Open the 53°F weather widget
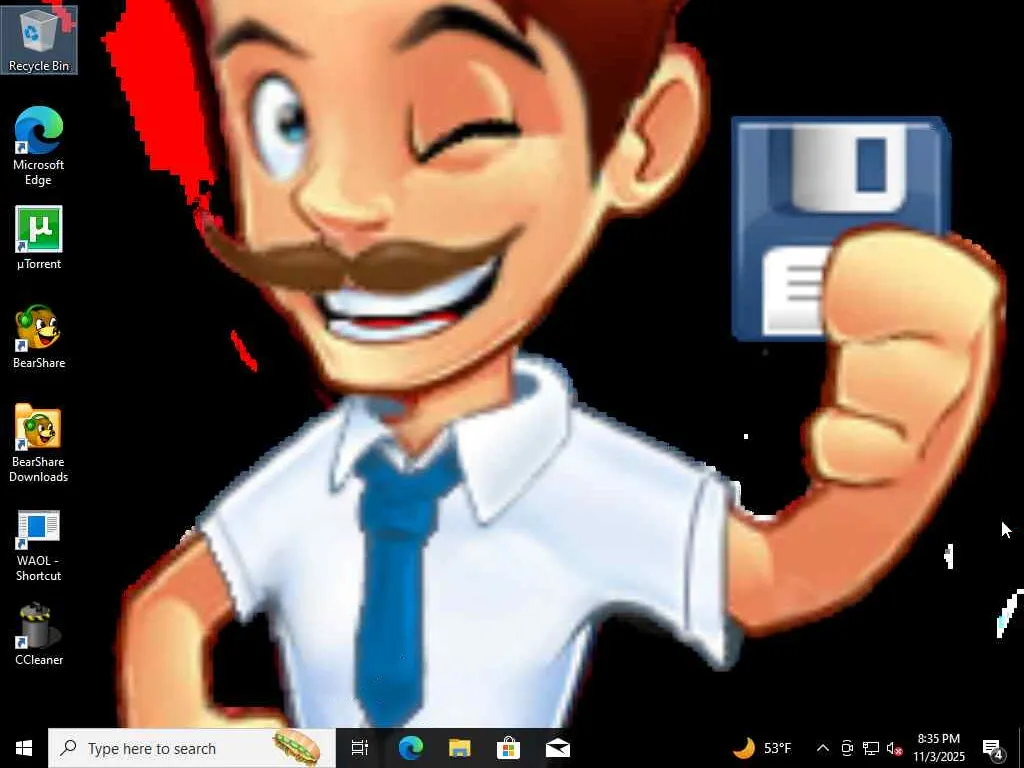Screen dimensions: 1024x768 (x=762, y=748)
